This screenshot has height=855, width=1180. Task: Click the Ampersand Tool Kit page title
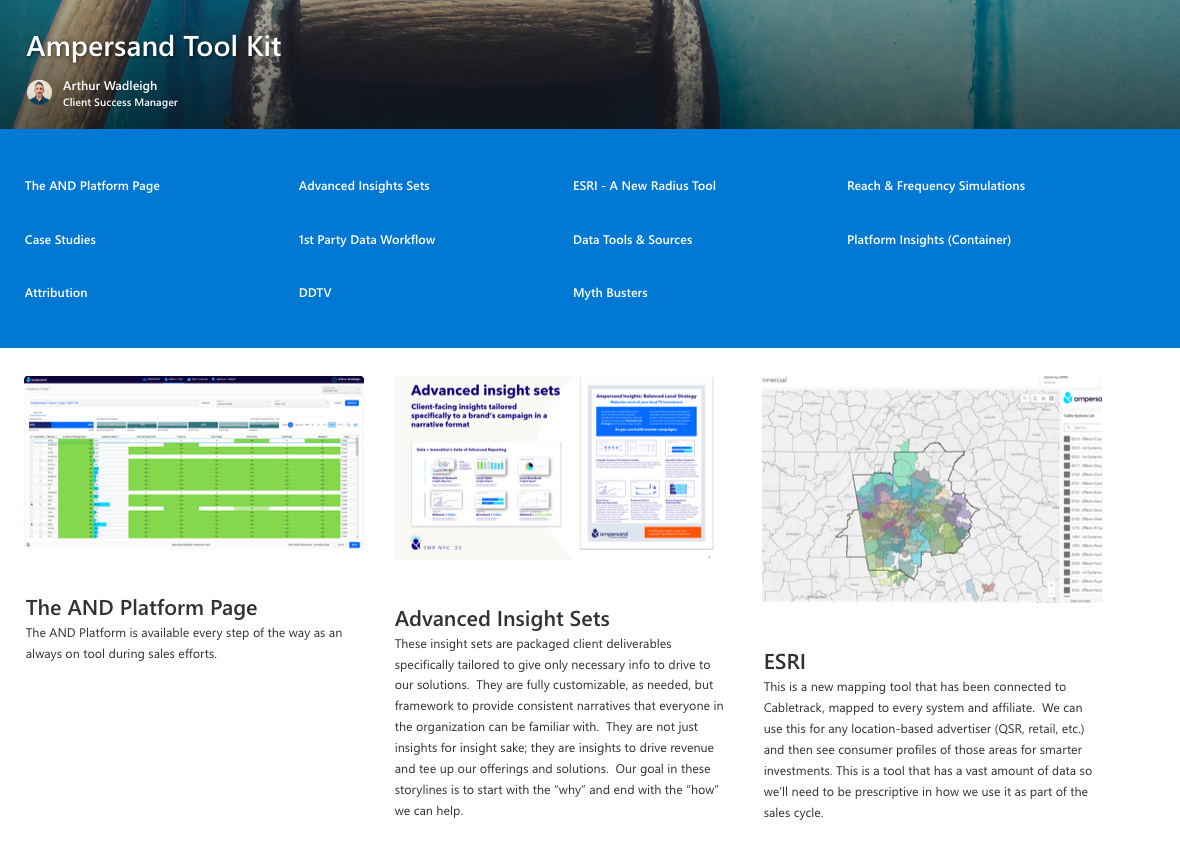tap(154, 47)
